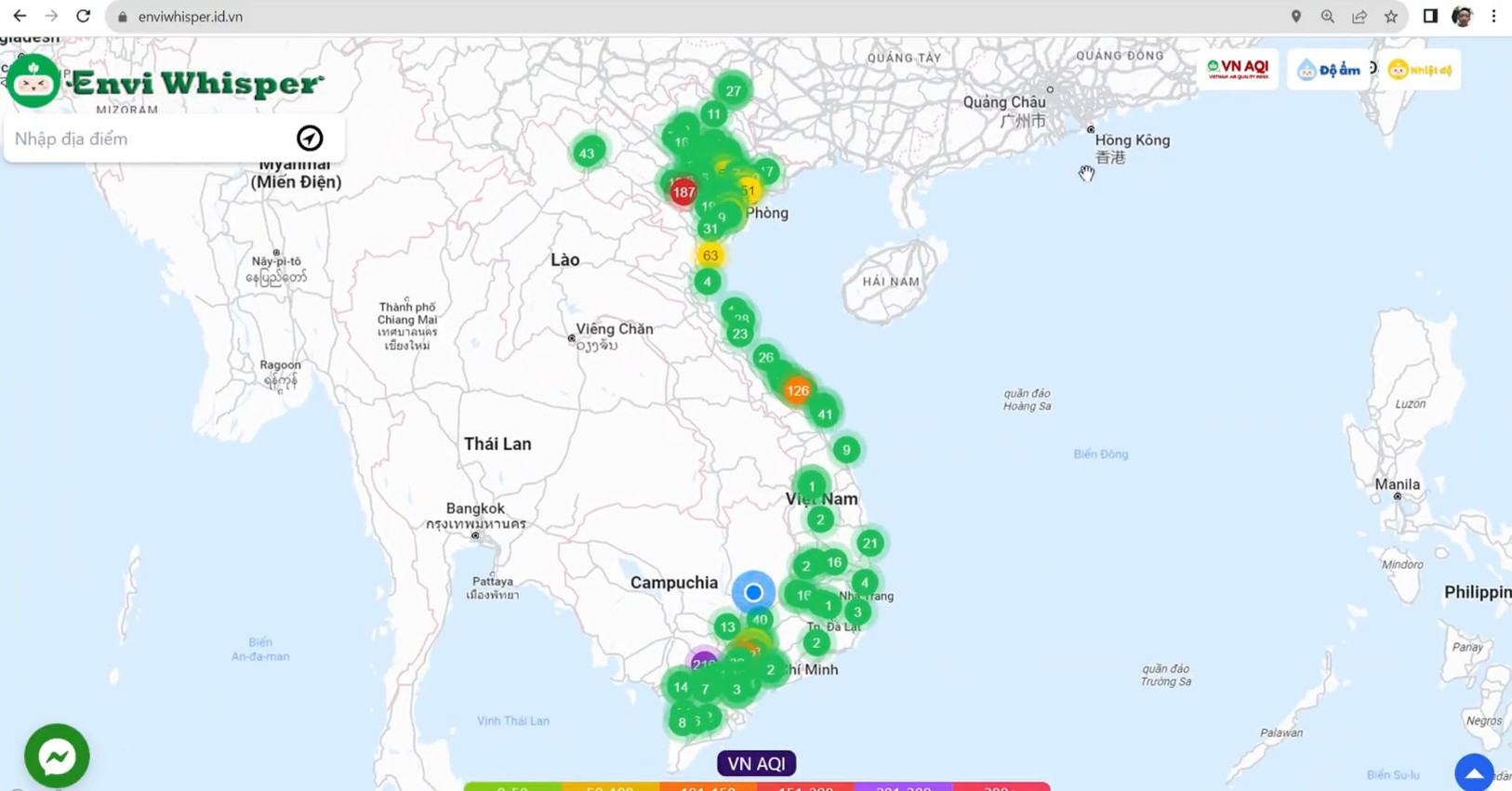Click the Envi Whisper mascot logo
Viewport: 1512px width, 791px height.
[x=33, y=82]
